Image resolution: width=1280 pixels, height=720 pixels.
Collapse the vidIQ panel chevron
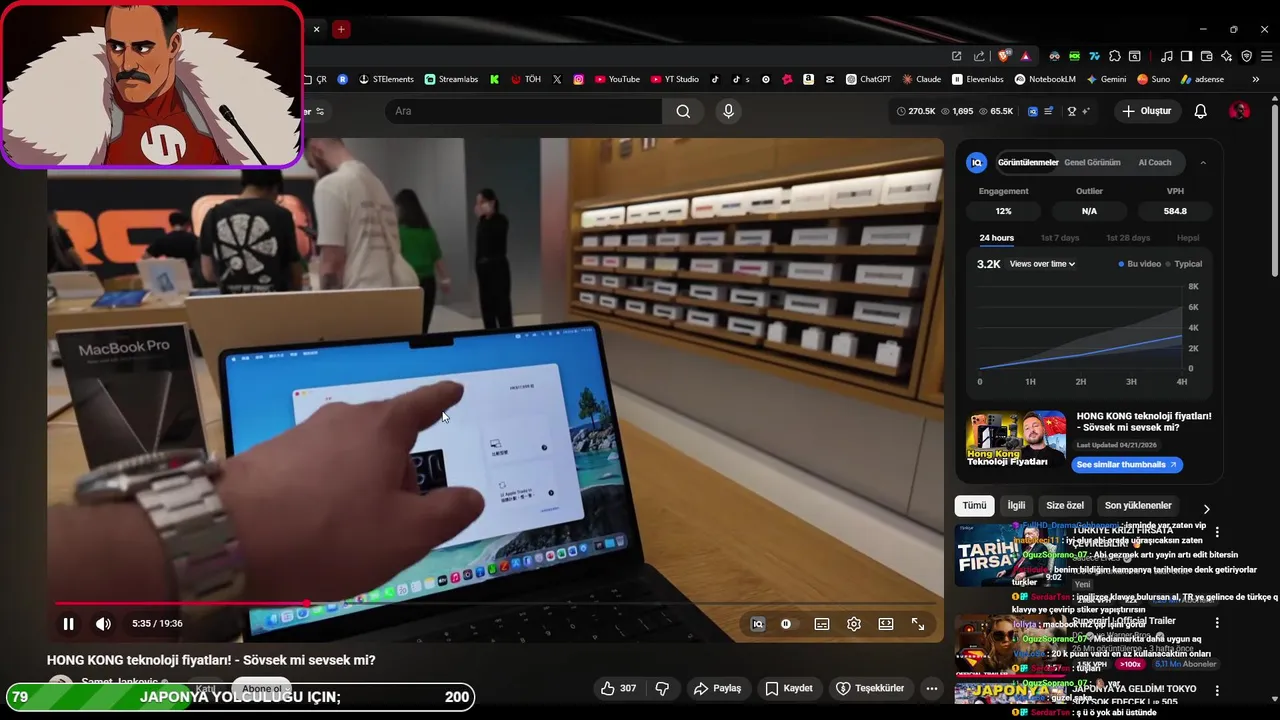(x=1203, y=163)
